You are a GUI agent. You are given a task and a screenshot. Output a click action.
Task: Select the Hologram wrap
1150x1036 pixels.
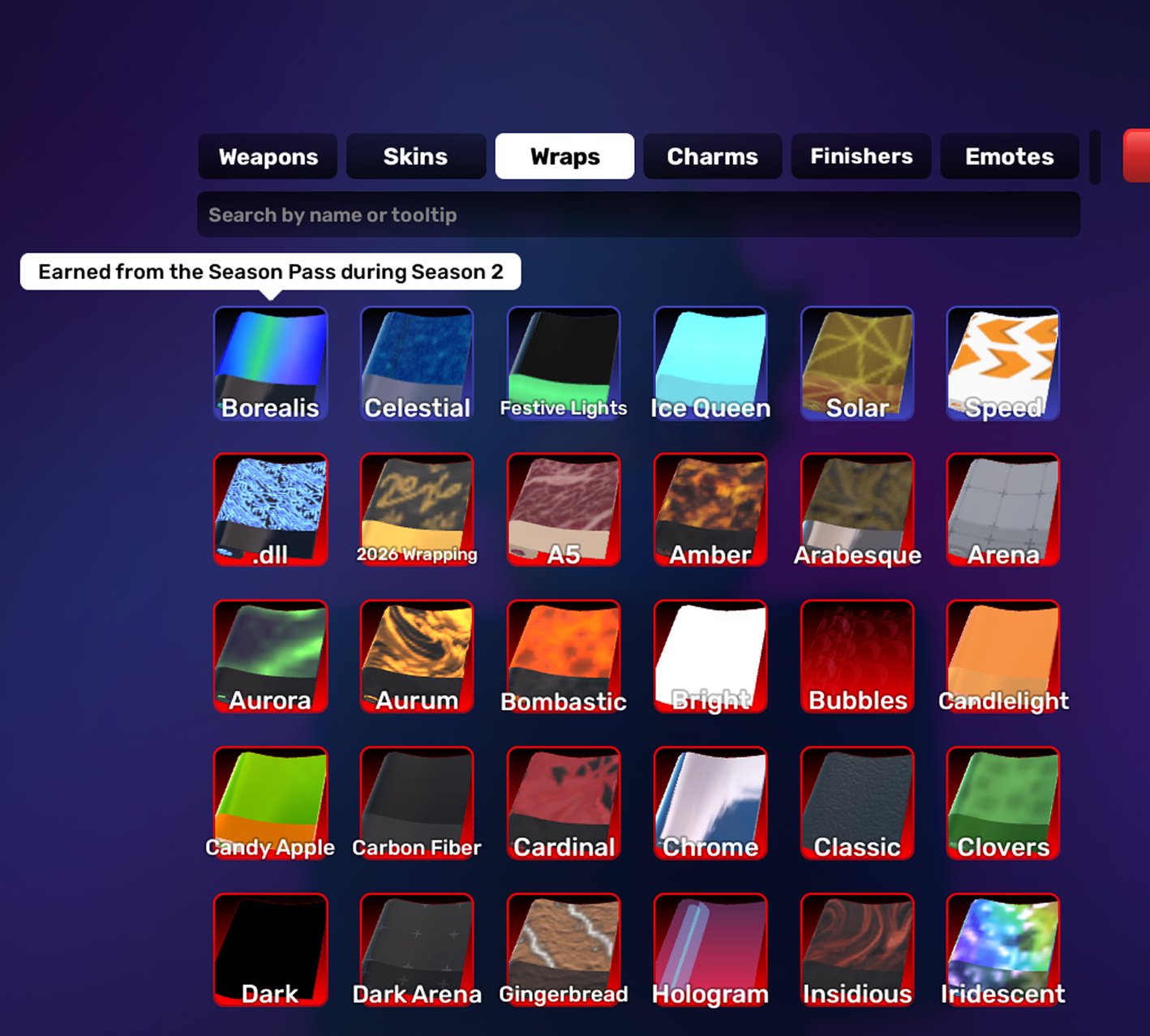coord(710,950)
